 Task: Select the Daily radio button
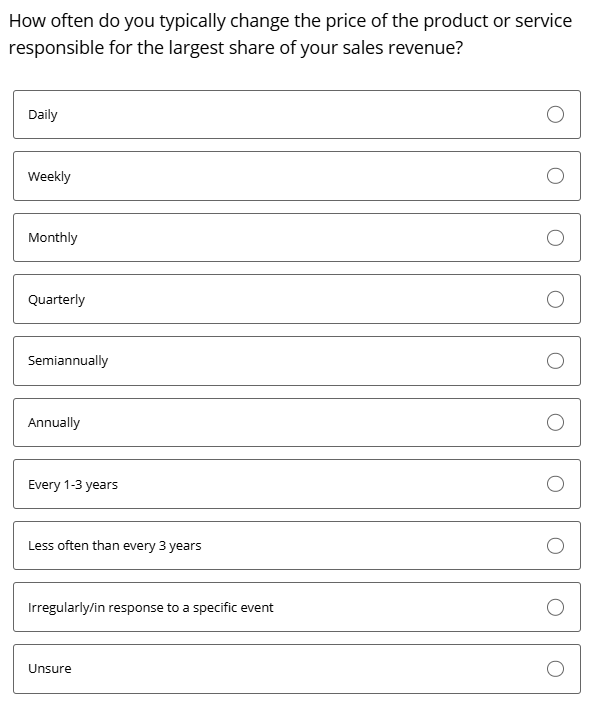[x=555, y=114]
